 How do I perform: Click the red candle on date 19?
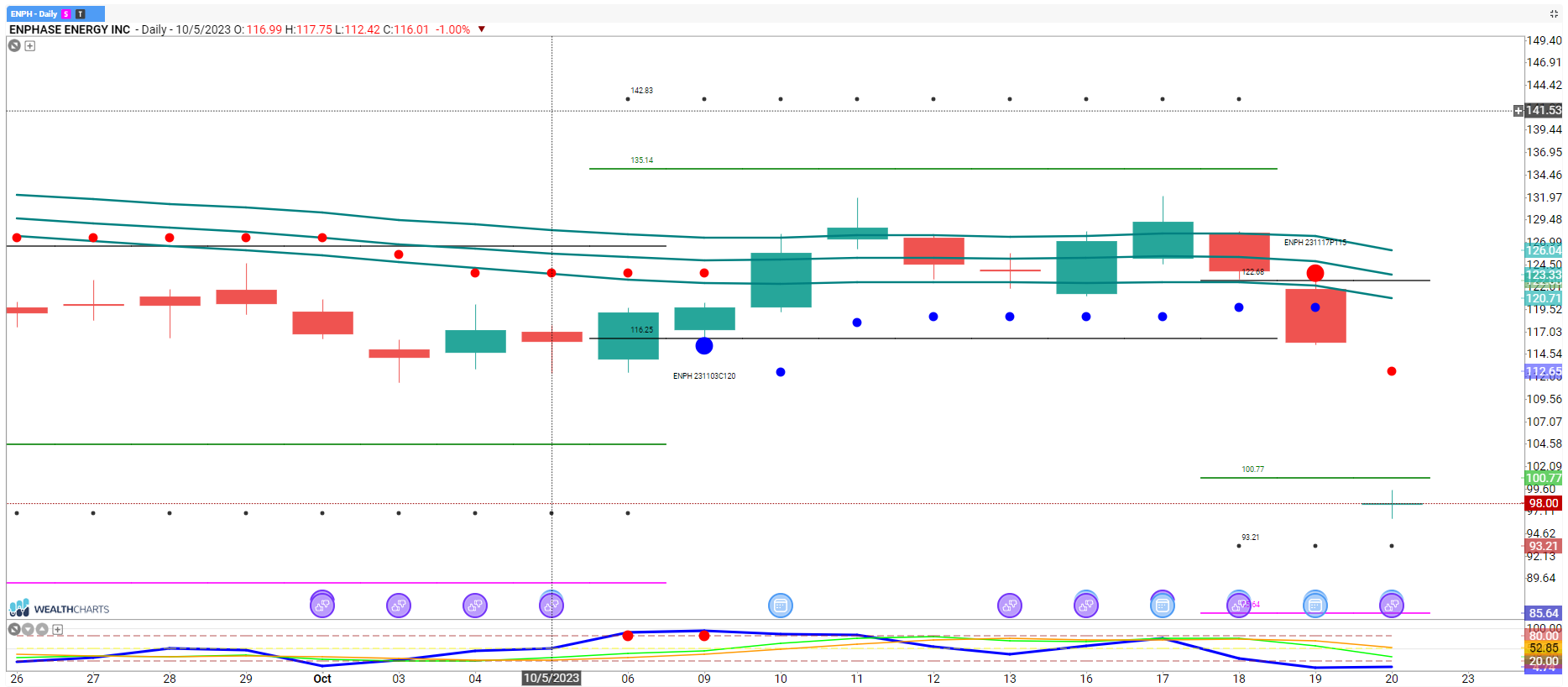[x=1315, y=316]
